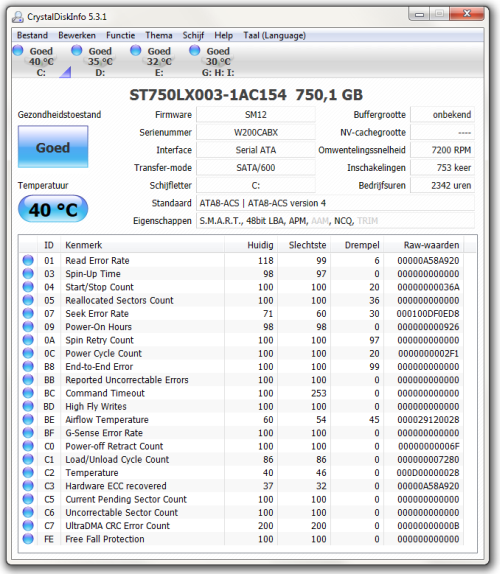Image resolution: width=500 pixels, height=574 pixels.
Task: Click status orb of Spin-Up Time row
Action: coord(28,273)
